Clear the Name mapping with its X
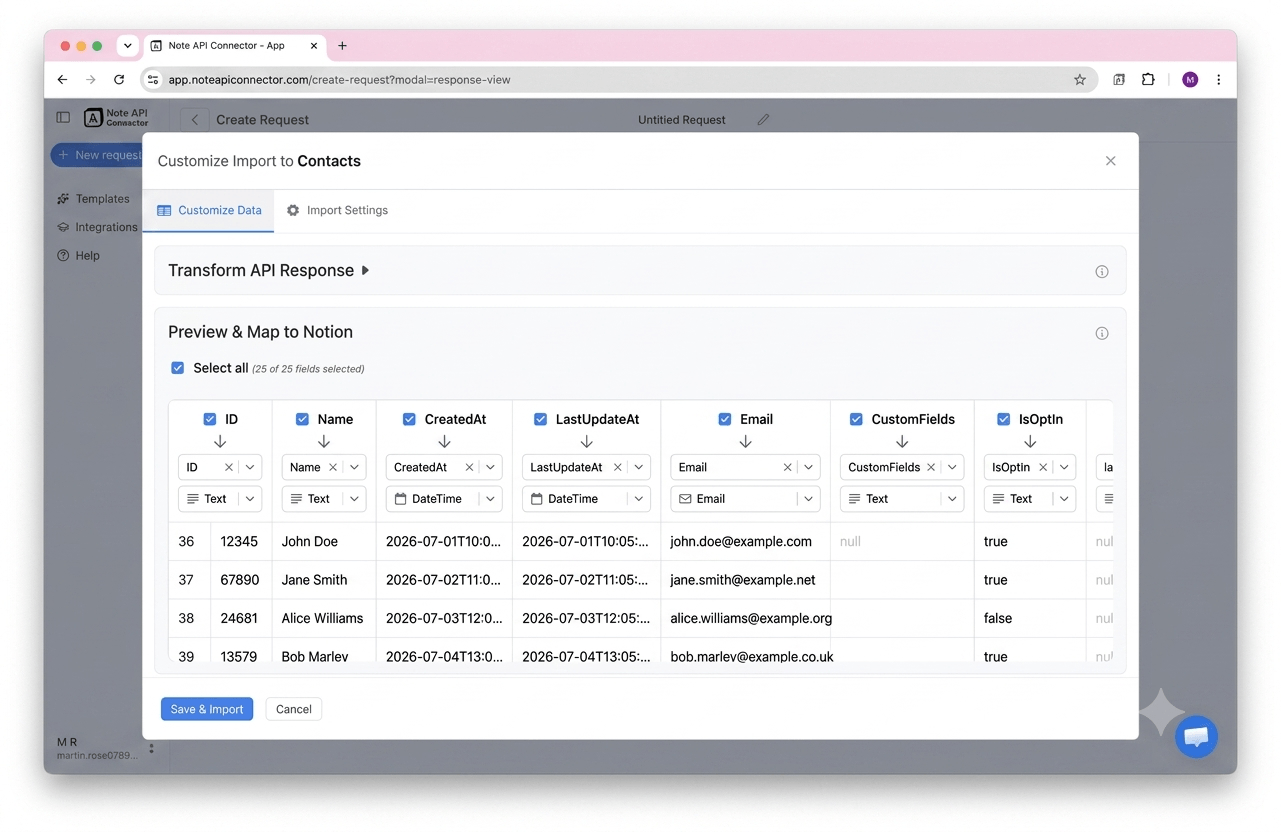The width and height of the screenshot is (1281, 832). click(x=333, y=467)
